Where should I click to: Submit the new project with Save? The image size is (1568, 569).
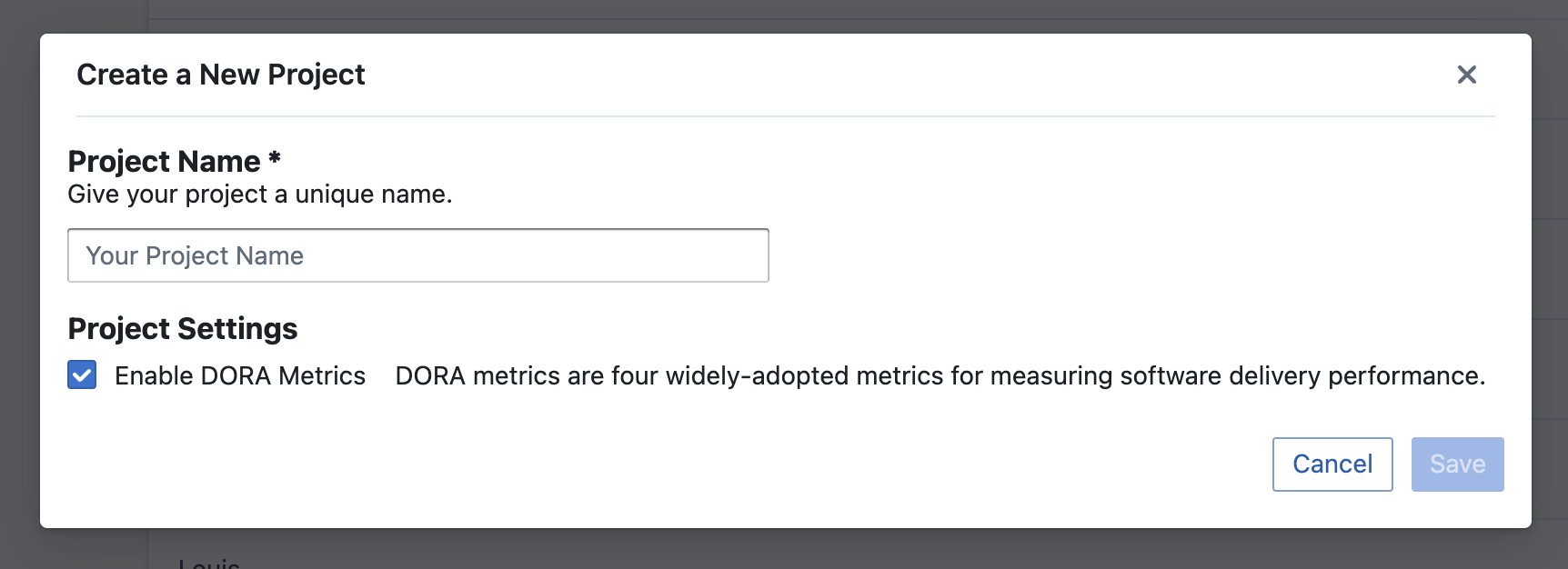1457,464
